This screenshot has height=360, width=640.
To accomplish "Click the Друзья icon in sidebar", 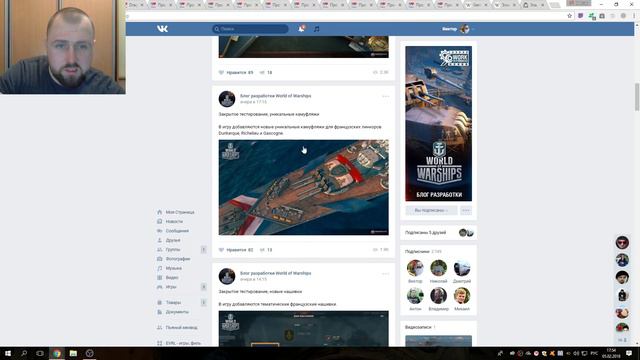I will pos(160,240).
